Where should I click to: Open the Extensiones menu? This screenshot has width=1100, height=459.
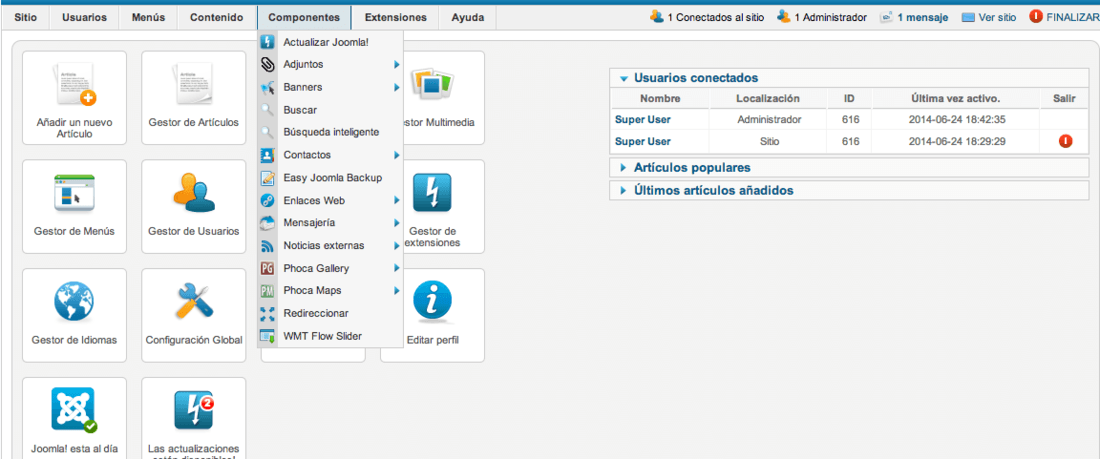coord(396,18)
